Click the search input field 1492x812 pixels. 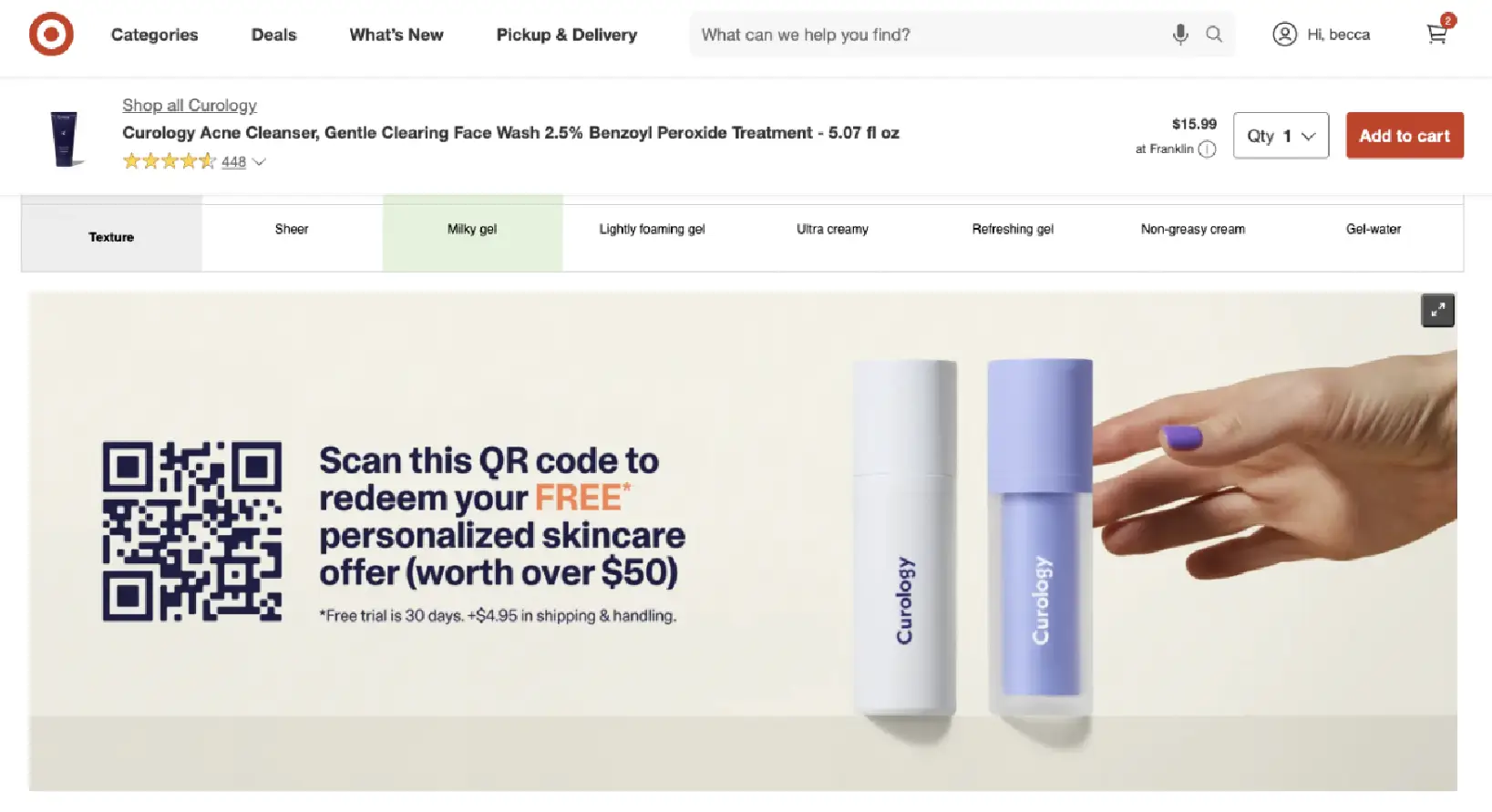click(930, 35)
